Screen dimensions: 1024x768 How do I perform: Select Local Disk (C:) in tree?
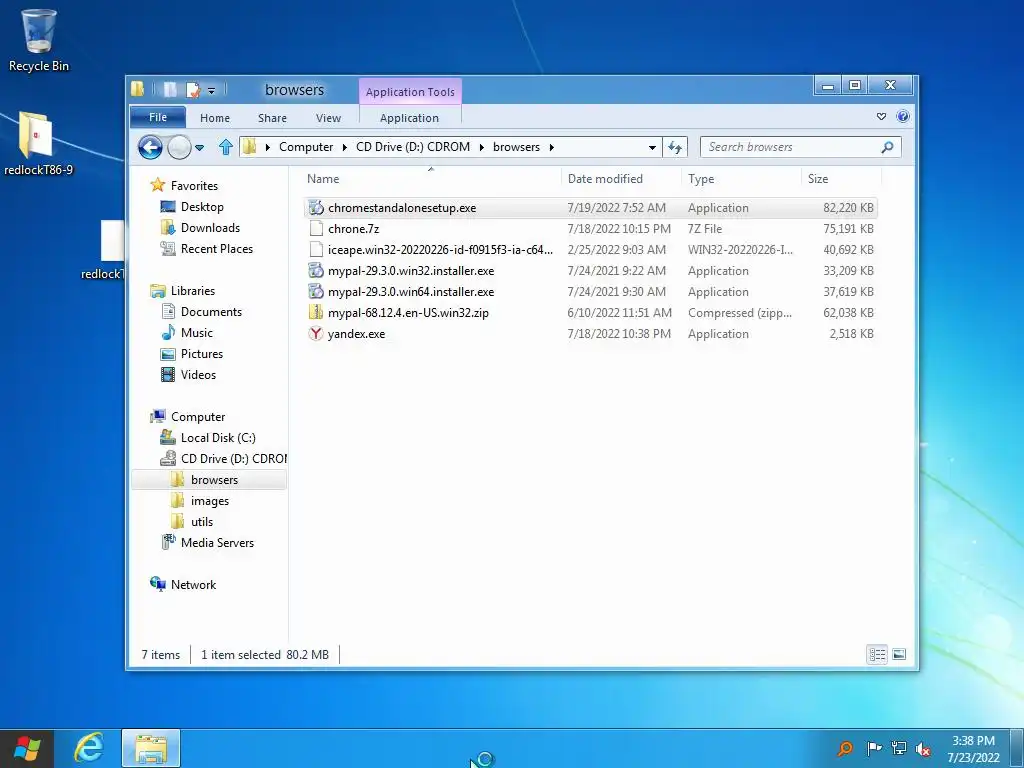pos(218,438)
